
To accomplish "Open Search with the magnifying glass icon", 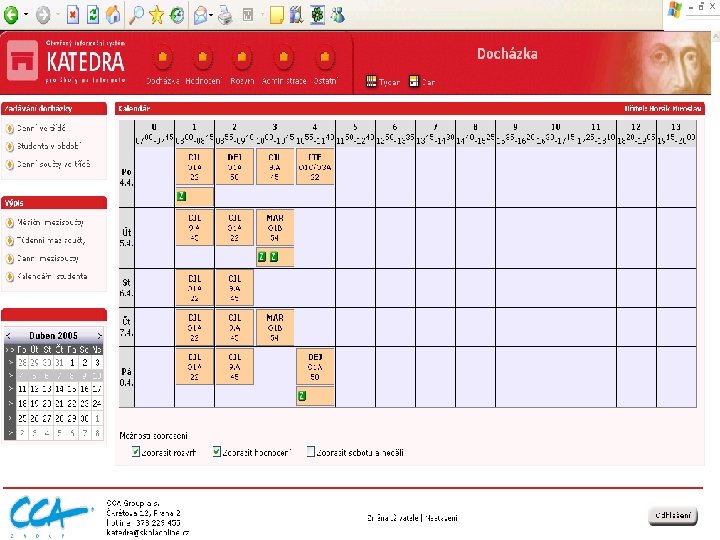I will [136, 15].
